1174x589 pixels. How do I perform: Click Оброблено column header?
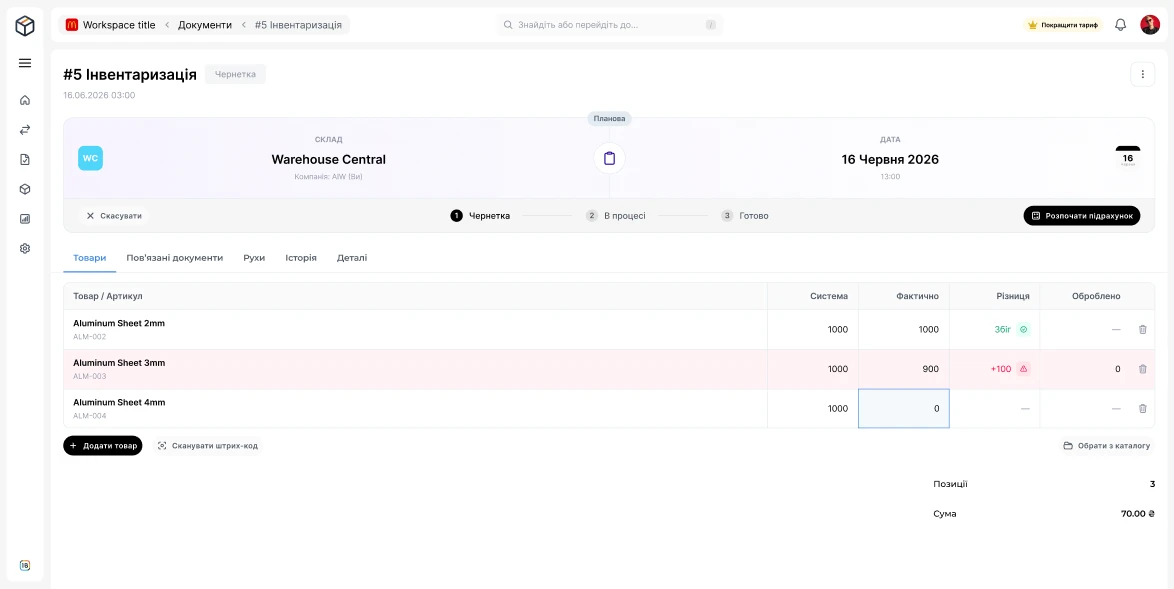tap(1096, 296)
